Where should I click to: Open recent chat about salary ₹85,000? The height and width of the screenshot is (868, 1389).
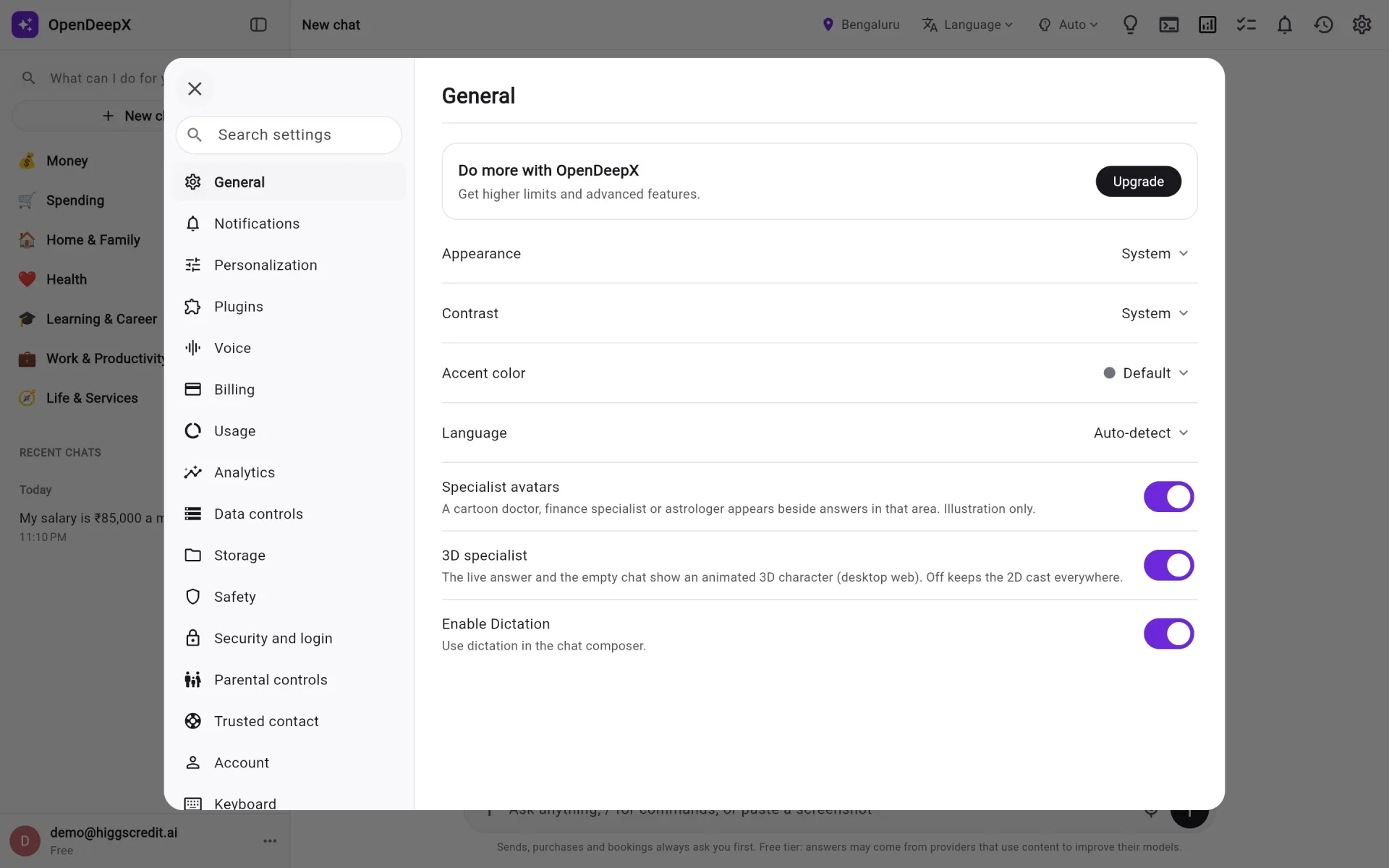pos(90,527)
